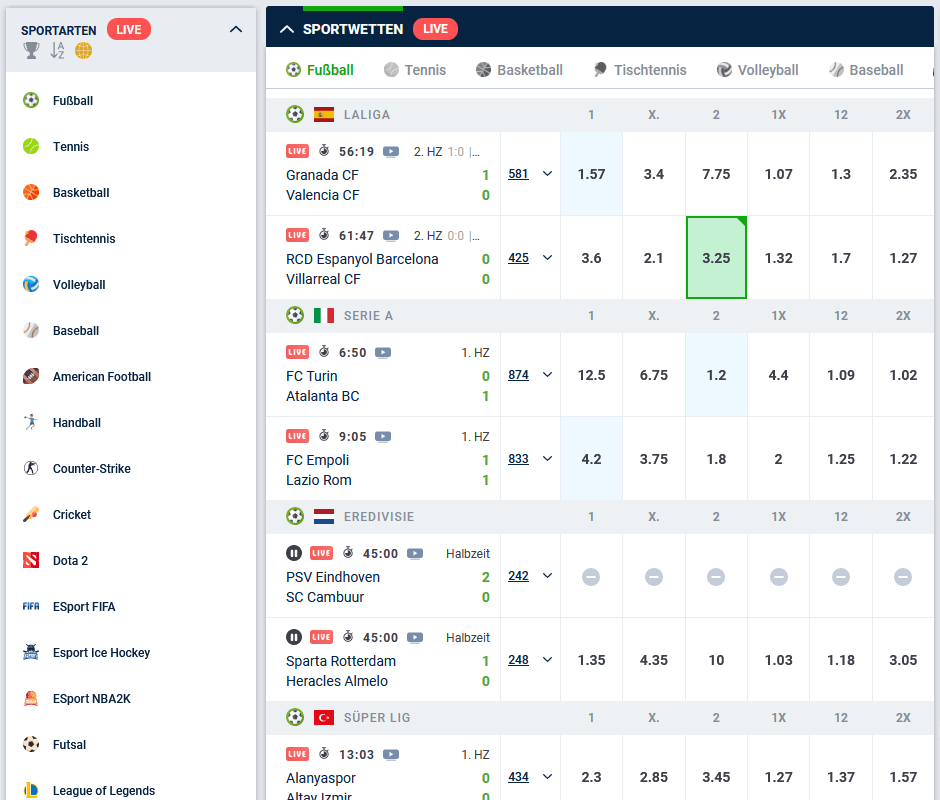
Task: Open live stream for Alanyaspor match
Action: click(391, 754)
